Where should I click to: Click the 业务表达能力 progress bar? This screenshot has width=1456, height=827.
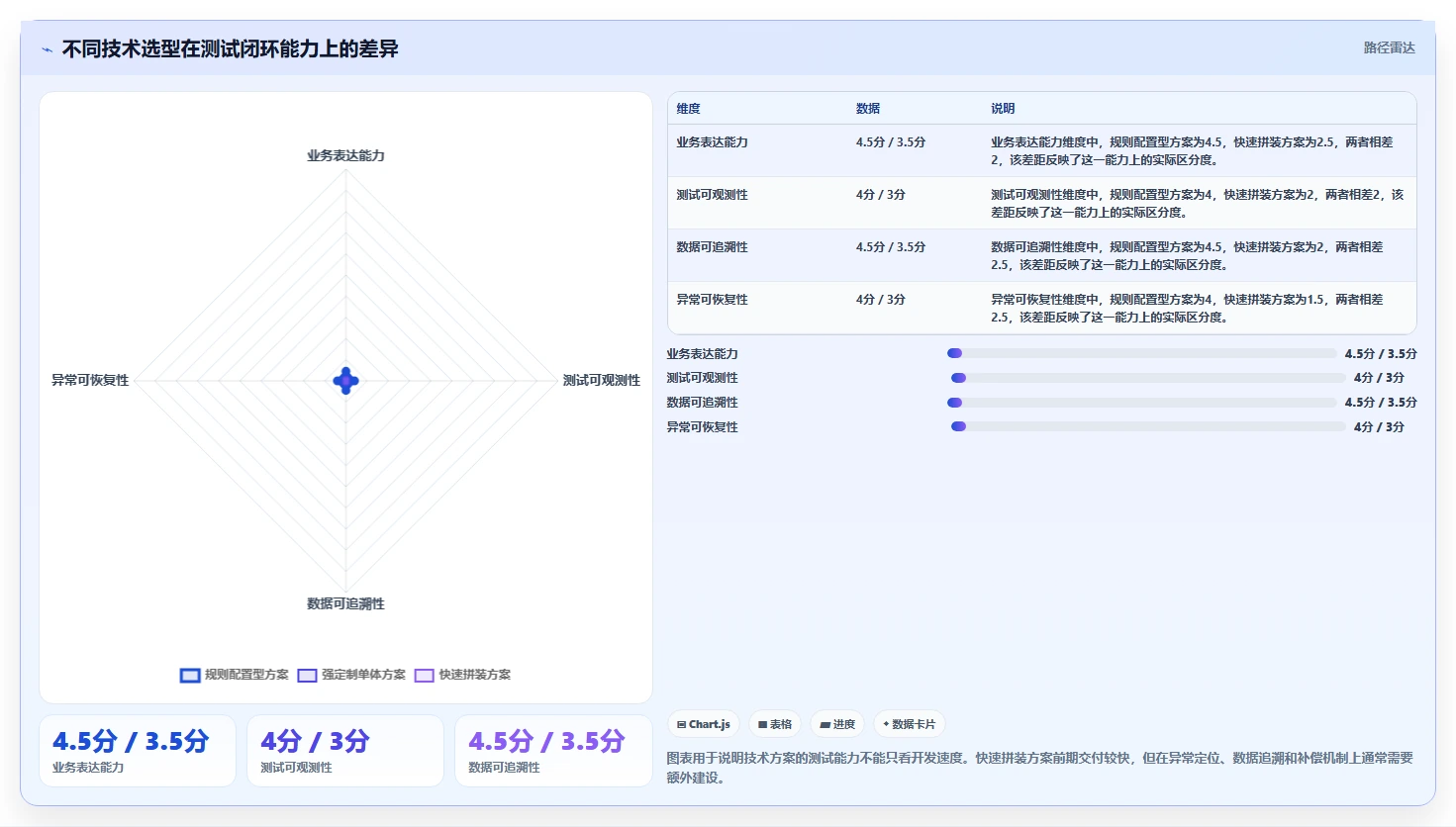pos(1141,353)
